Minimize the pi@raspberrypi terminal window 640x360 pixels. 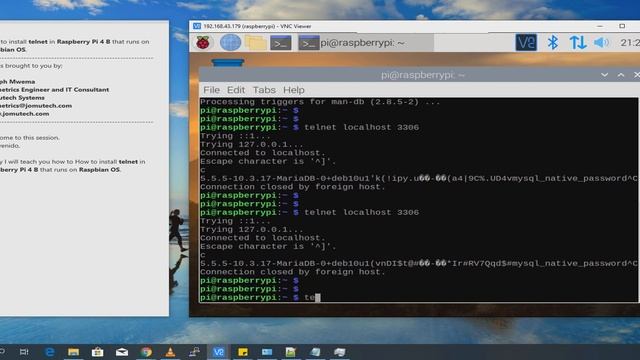pyautogui.click(x=604, y=75)
